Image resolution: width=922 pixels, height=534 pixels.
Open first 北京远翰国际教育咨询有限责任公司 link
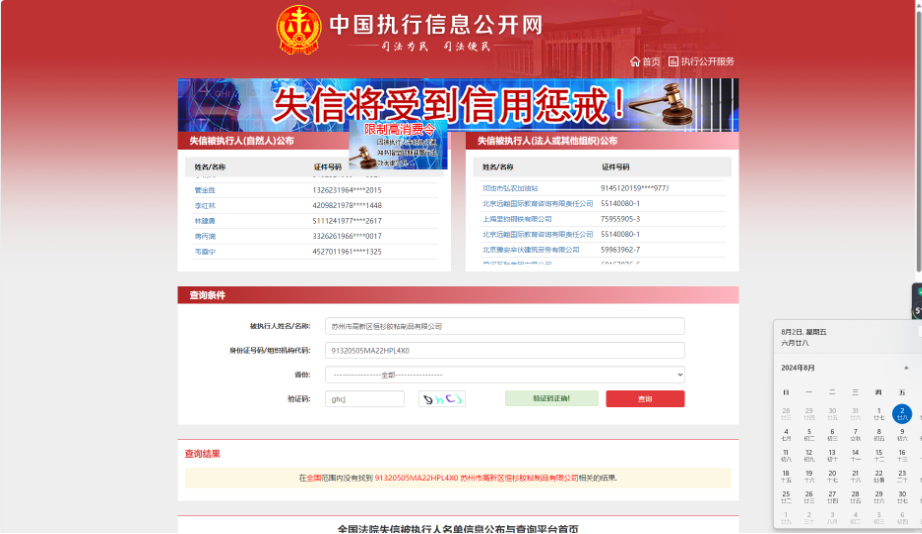pyautogui.click(x=537, y=203)
